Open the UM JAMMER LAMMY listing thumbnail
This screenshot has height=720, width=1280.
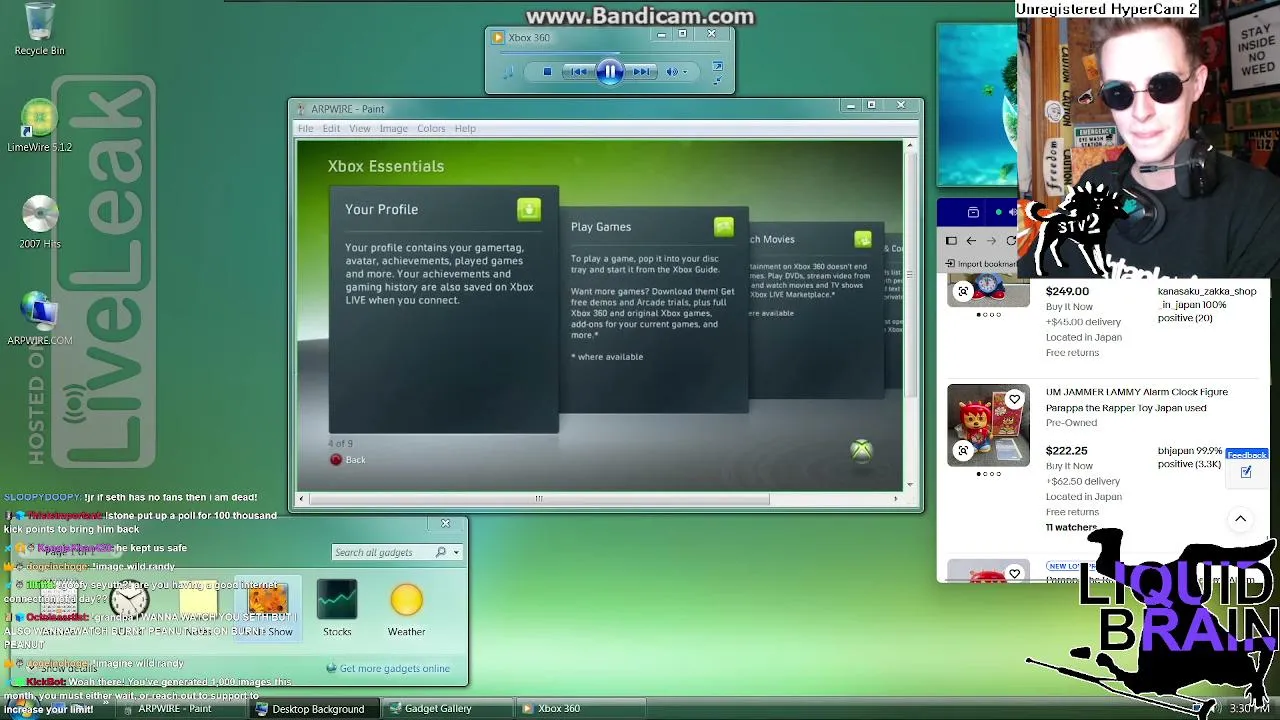pos(988,425)
